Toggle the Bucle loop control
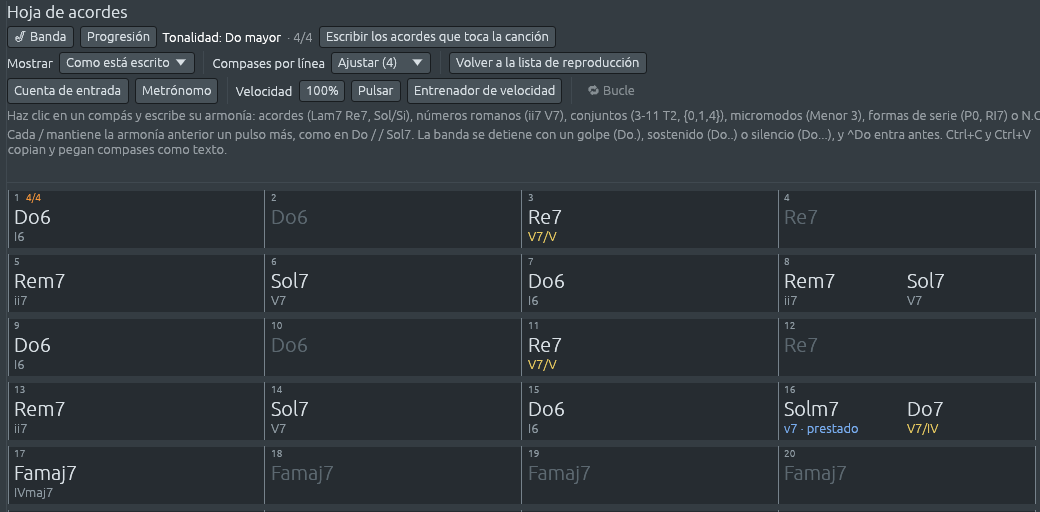Viewport: 1040px width, 512px height. [612, 91]
